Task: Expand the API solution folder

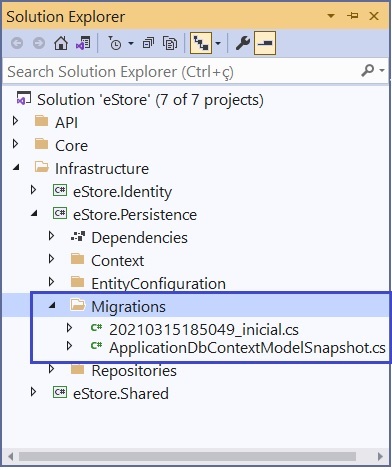Action: (15, 121)
